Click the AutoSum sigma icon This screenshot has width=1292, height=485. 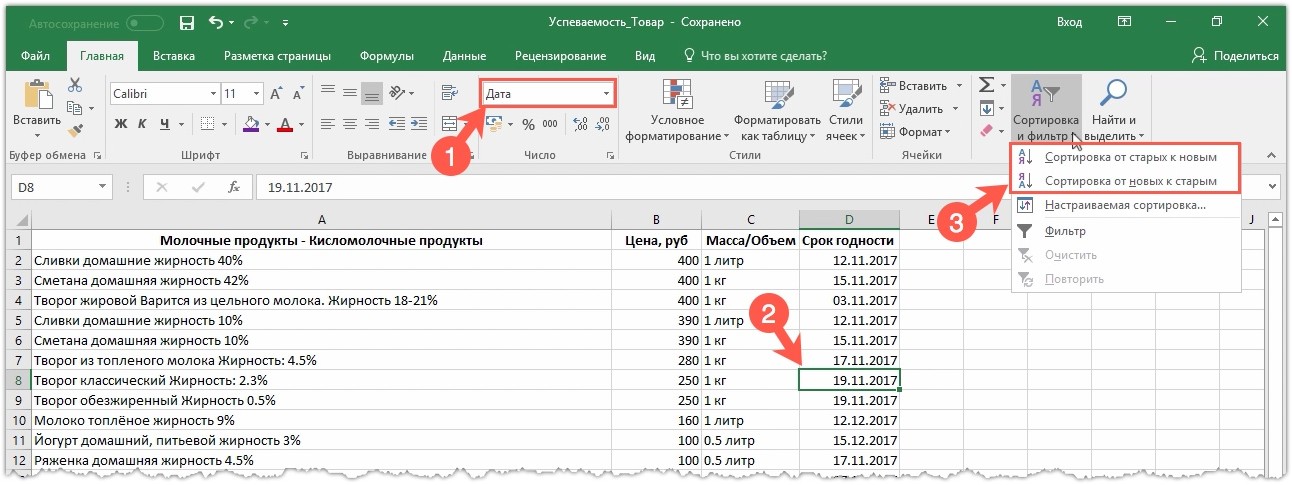985,86
